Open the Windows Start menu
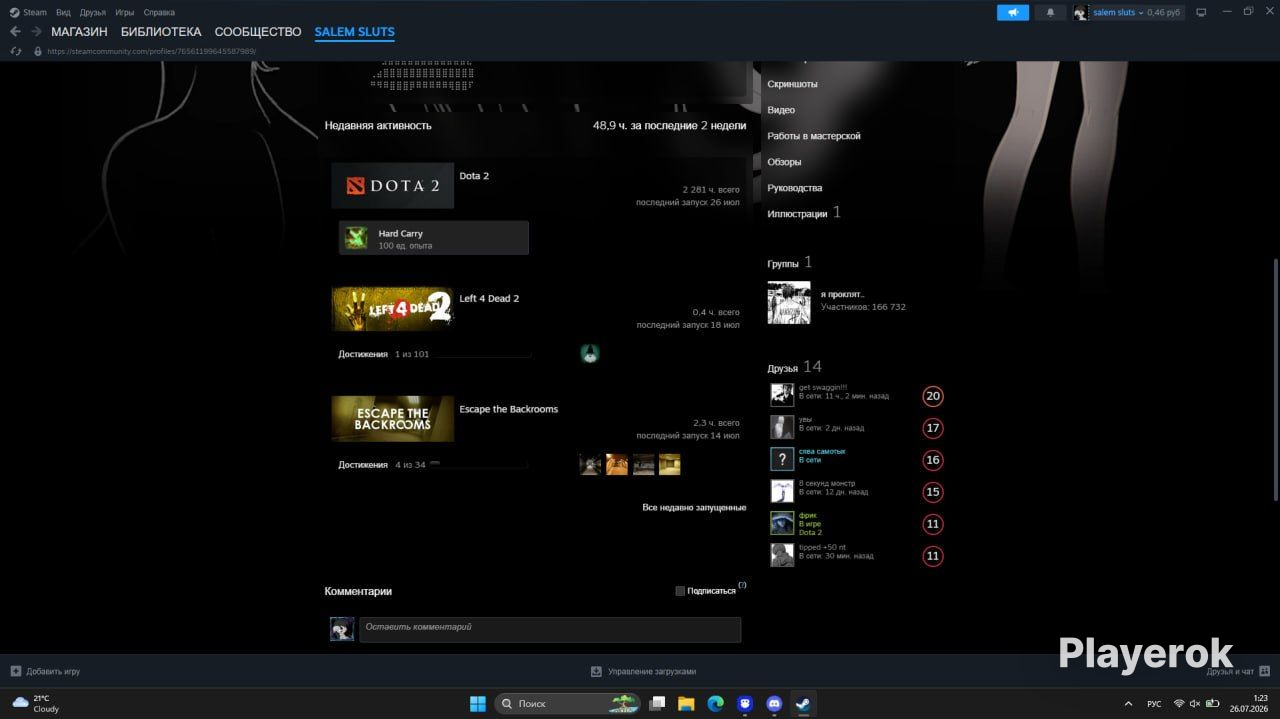1280x719 pixels. click(x=478, y=703)
